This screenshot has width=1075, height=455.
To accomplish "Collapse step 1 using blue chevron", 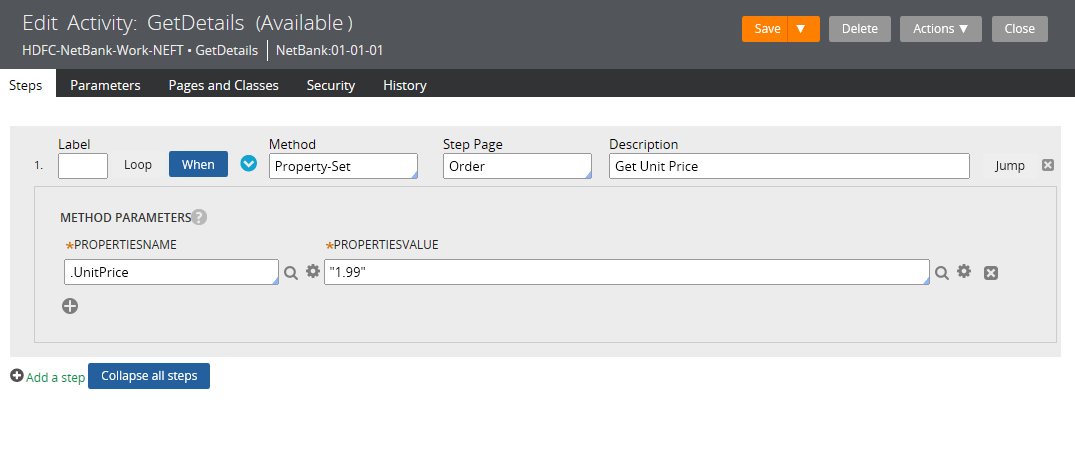I will click(249, 165).
